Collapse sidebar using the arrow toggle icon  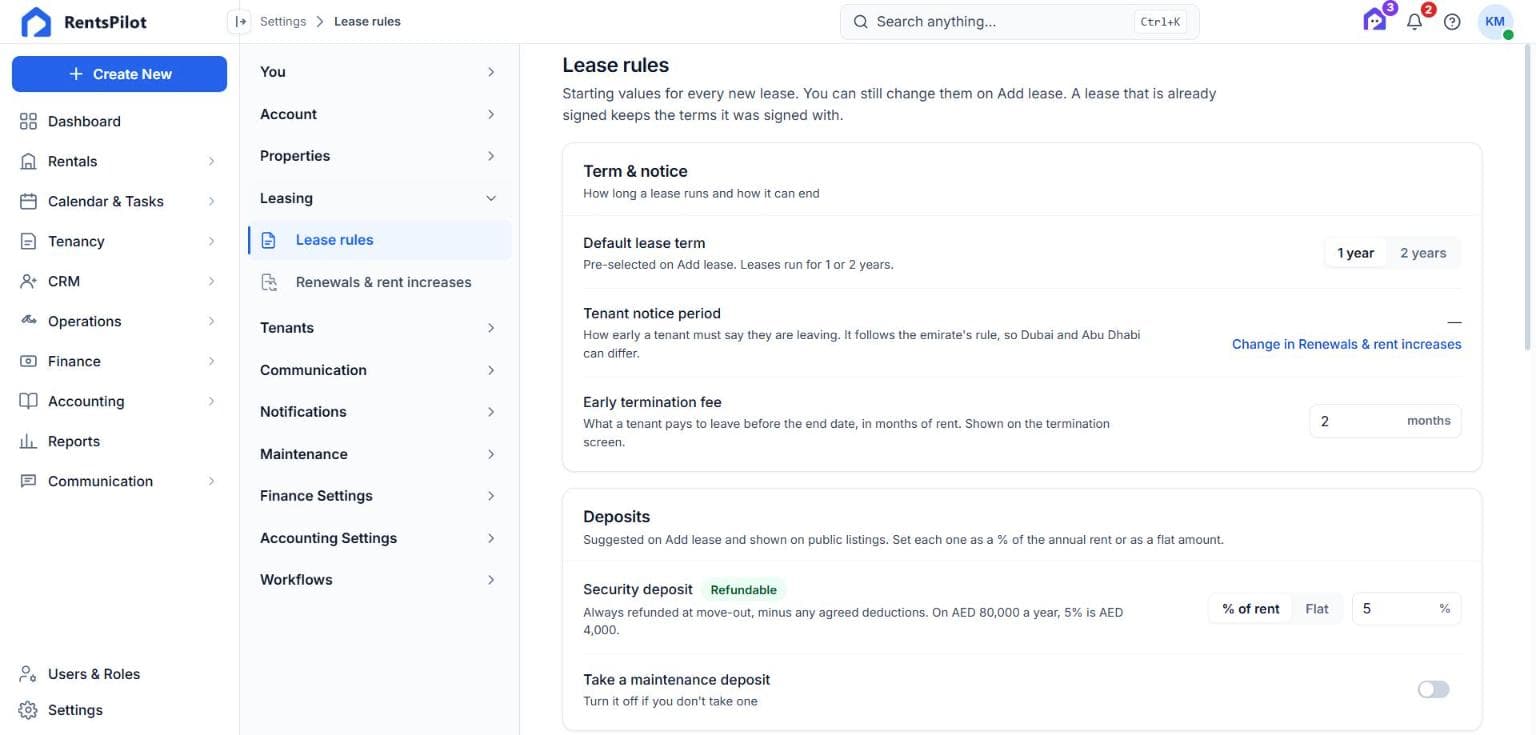(239, 21)
